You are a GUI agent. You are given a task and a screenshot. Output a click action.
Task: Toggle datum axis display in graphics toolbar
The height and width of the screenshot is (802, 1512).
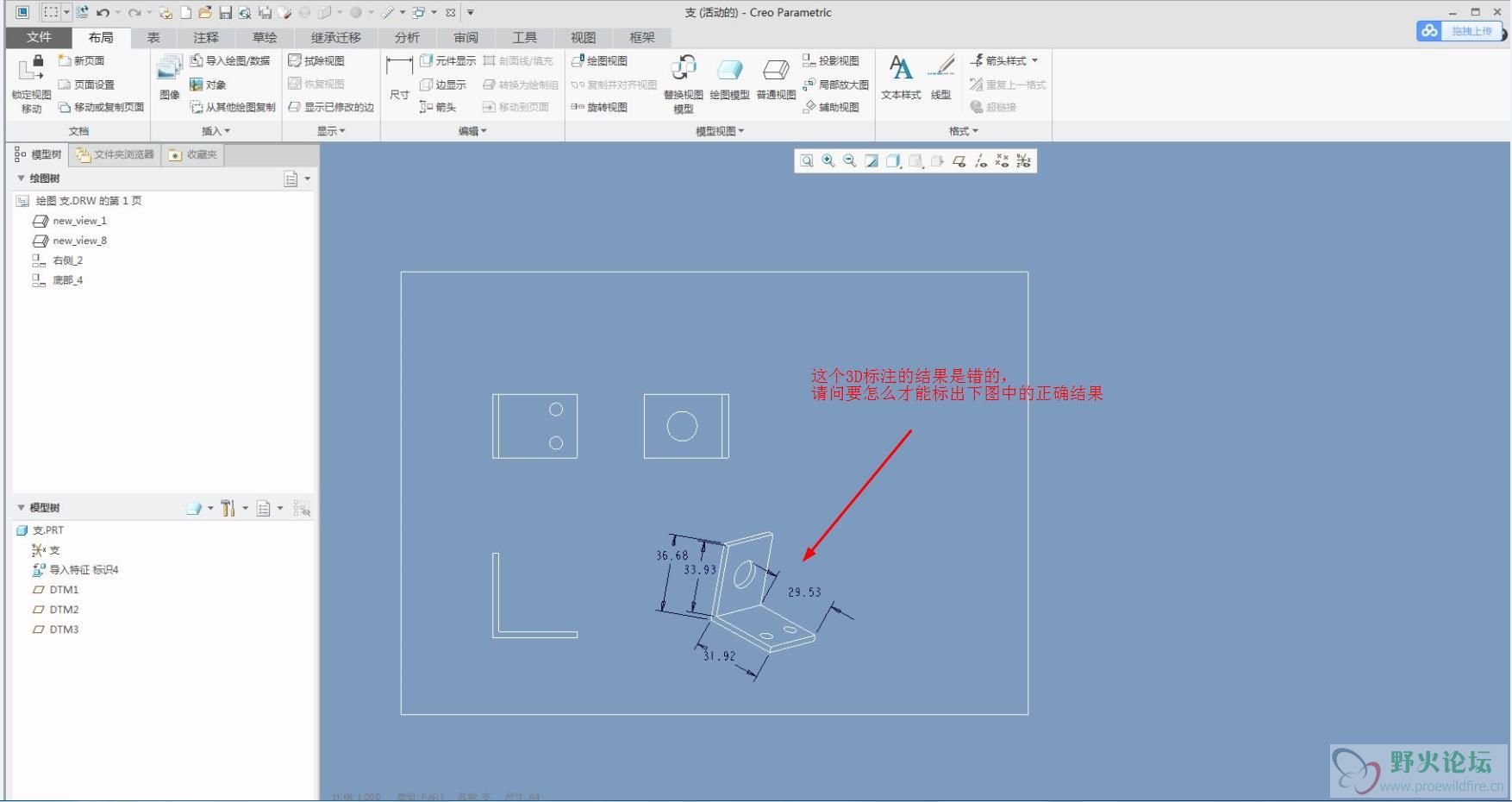[980, 161]
